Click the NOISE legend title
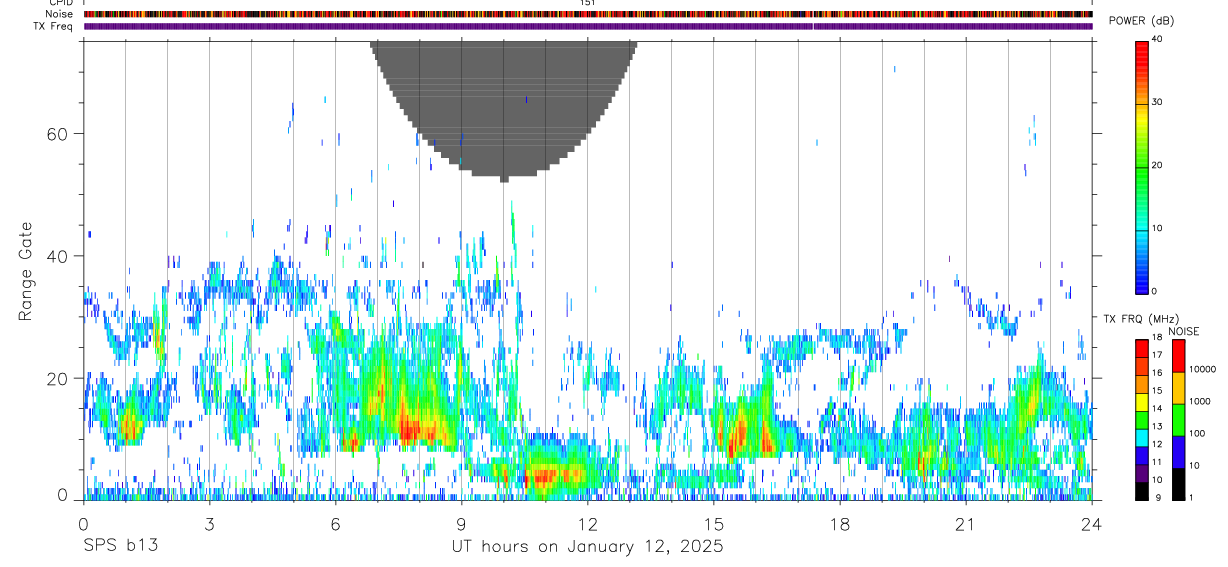This screenshot has width=1228, height=567. (1183, 331)
